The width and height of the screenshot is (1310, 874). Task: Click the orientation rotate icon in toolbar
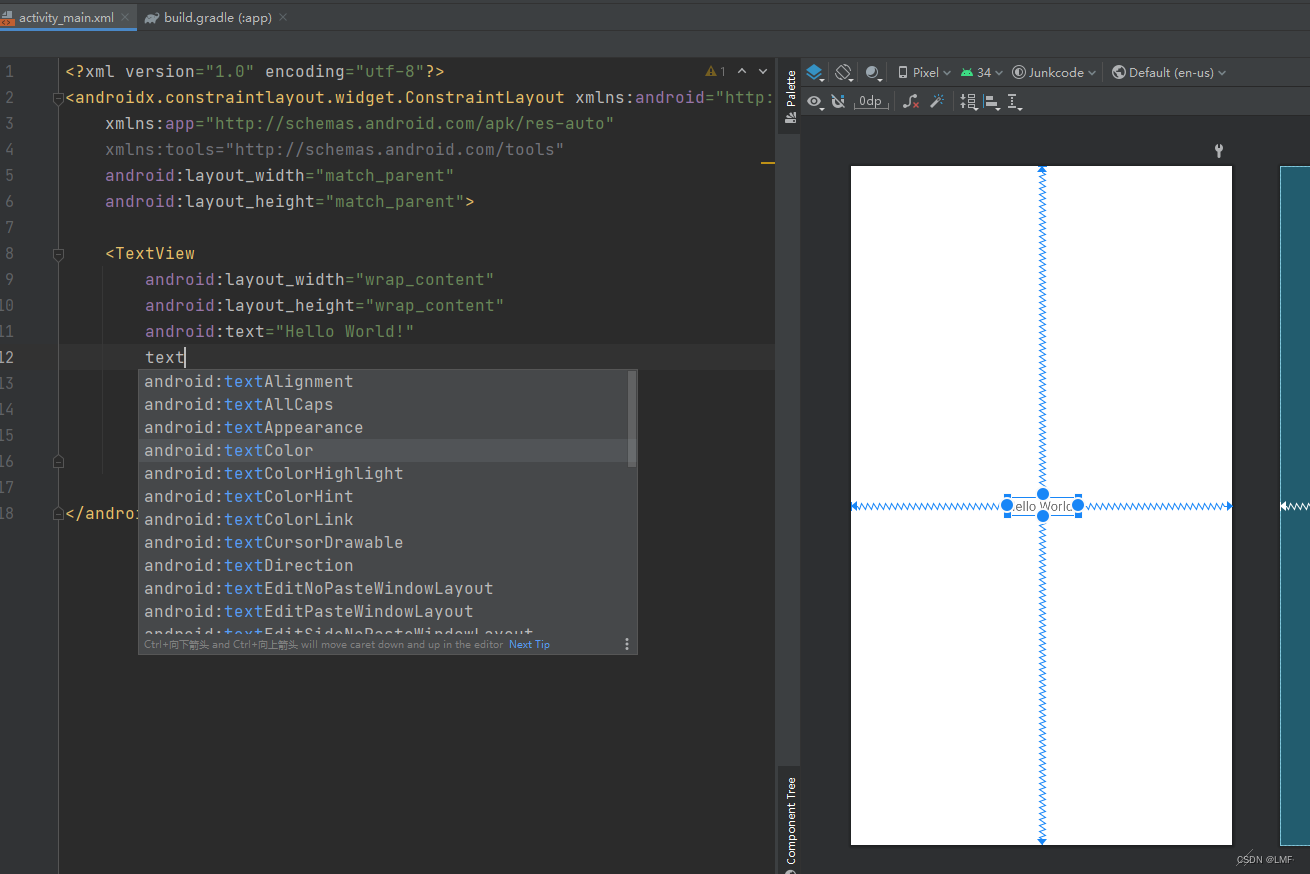coord(843,71)
